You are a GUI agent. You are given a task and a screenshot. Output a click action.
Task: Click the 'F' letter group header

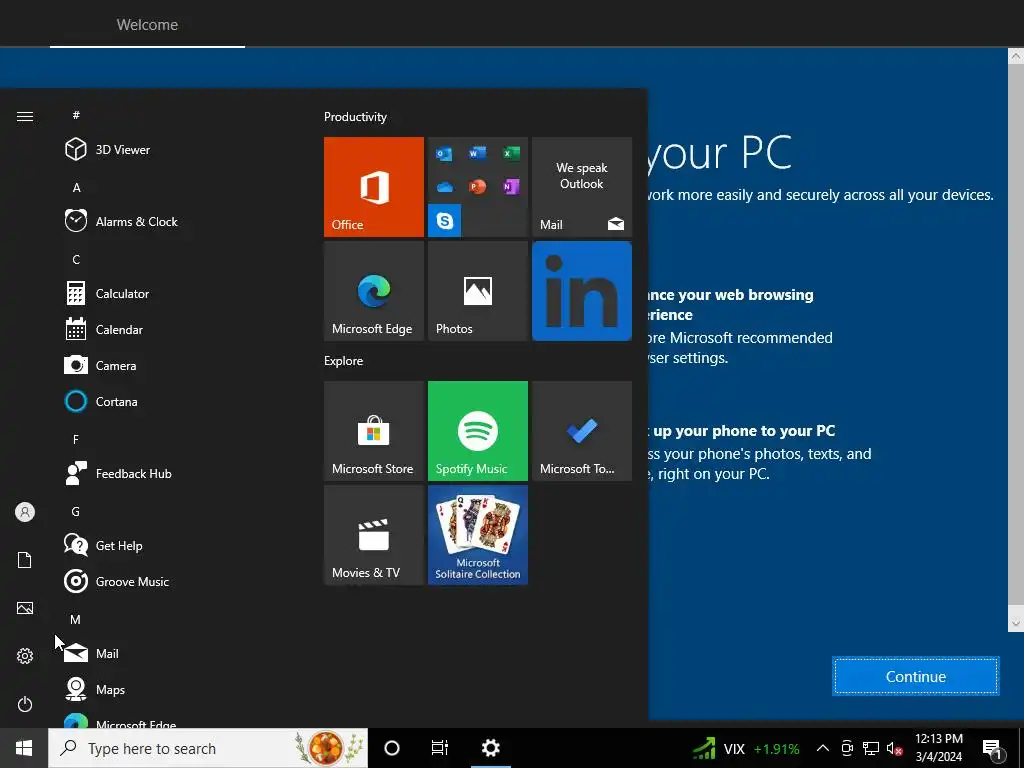[76, 440]
